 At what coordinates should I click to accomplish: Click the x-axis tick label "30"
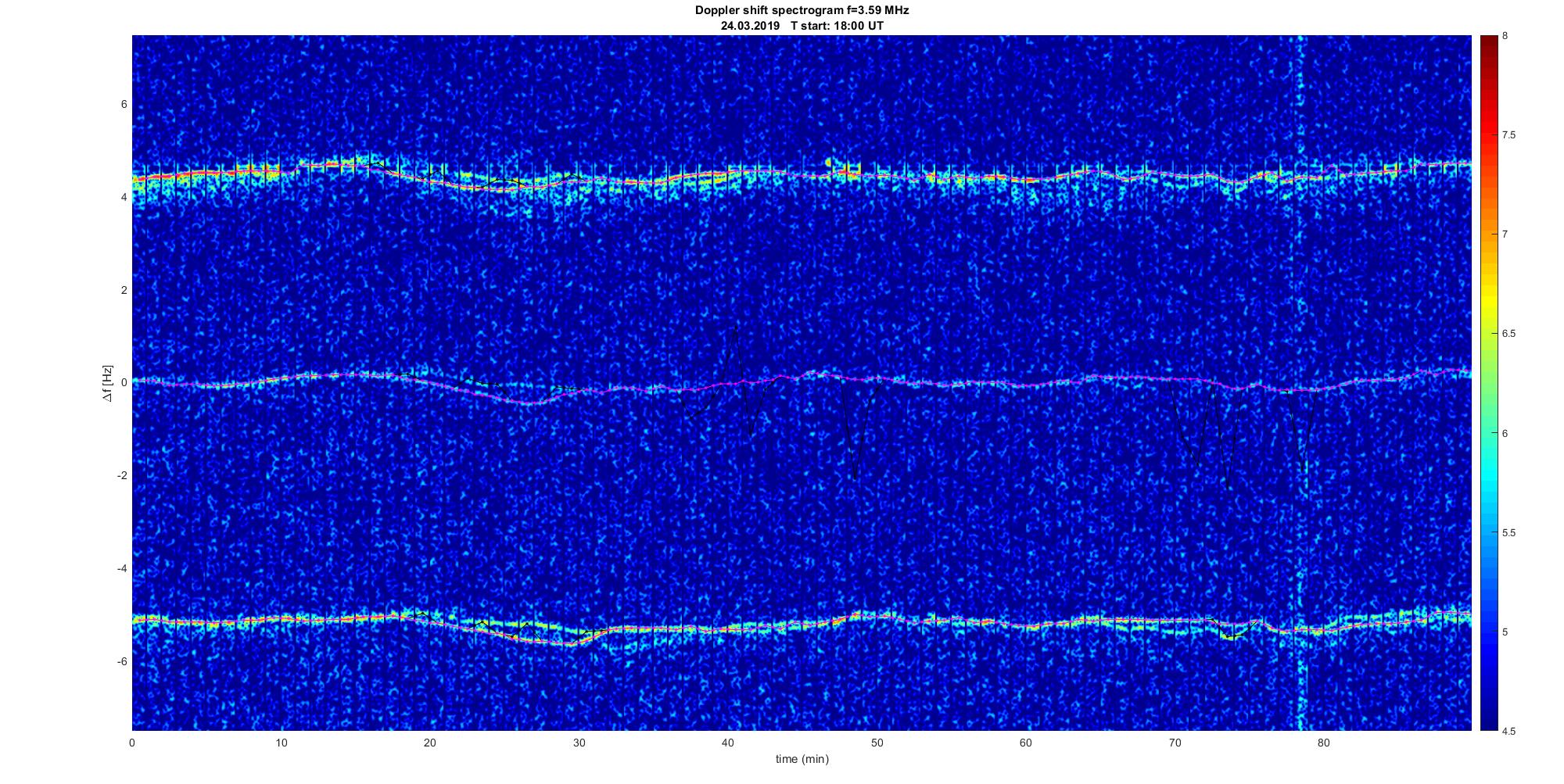(579, 743)
